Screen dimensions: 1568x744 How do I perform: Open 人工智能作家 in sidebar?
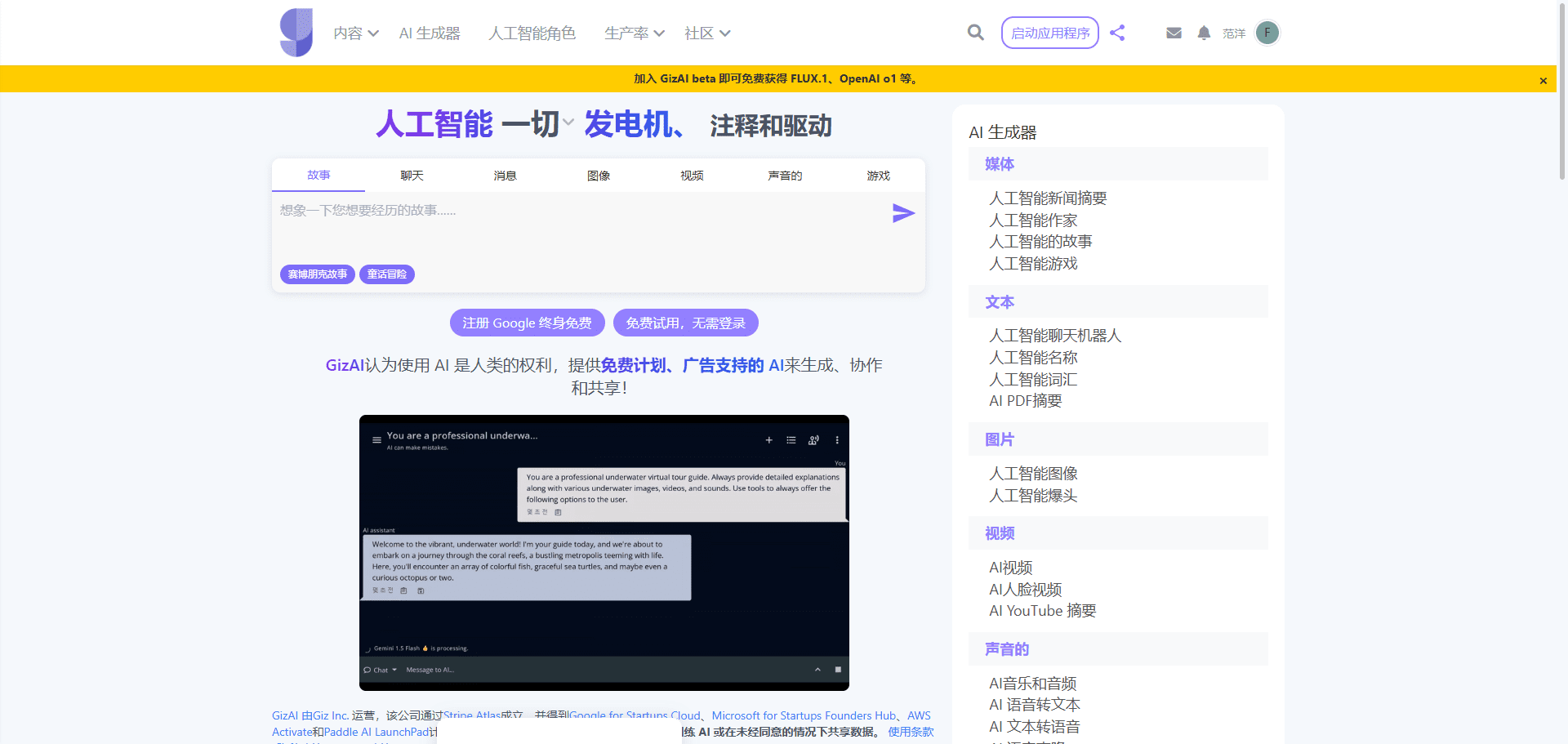point(1033,221)
